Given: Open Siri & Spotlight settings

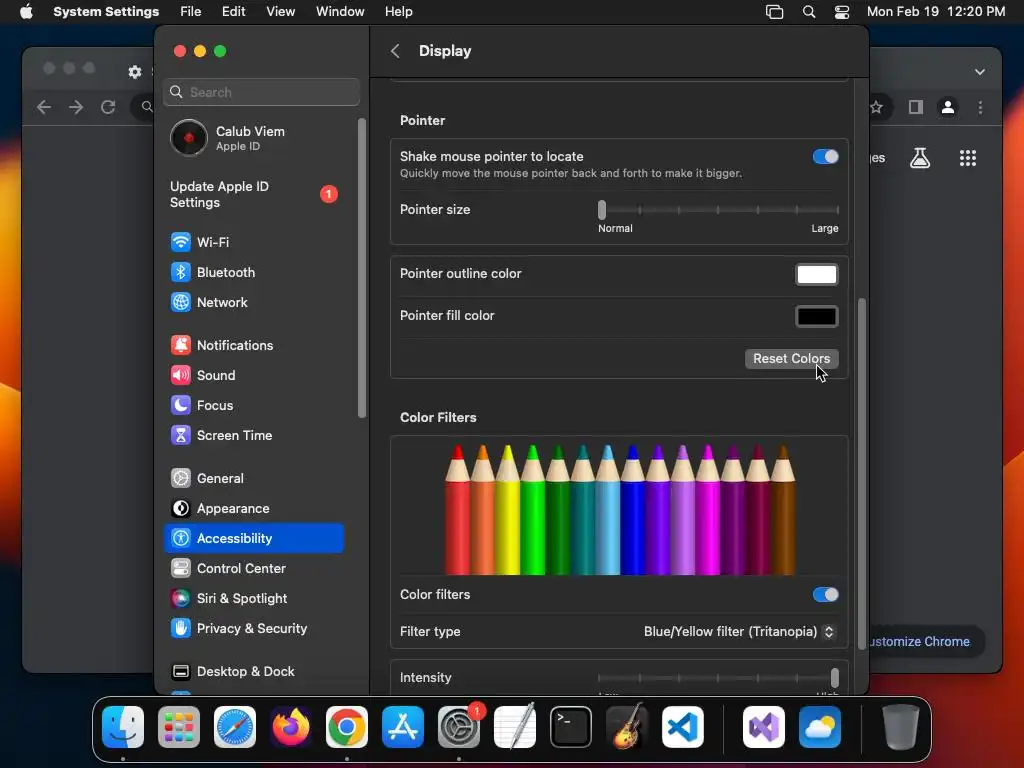Looking at the screenshot, I should [x=253, y=599].
